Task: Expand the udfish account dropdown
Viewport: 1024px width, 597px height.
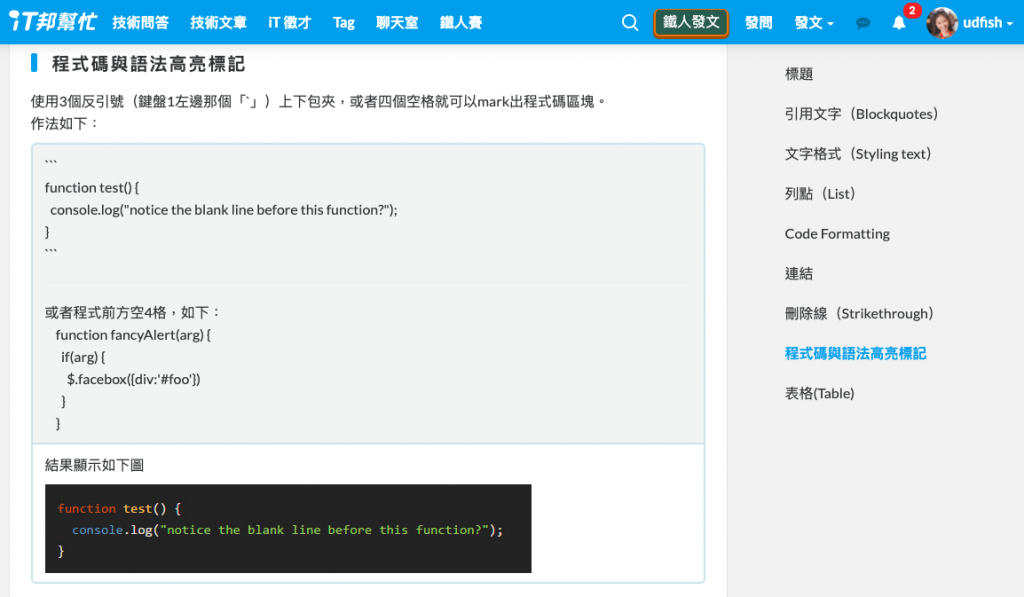Action: click(987, 23)
